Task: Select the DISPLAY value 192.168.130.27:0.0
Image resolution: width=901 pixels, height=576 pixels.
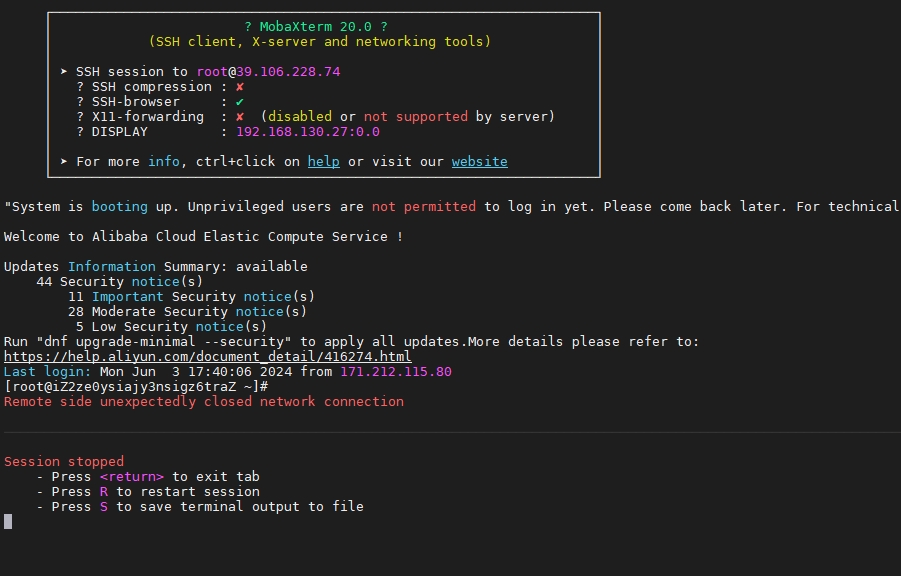Action: (x=308, y=132)
